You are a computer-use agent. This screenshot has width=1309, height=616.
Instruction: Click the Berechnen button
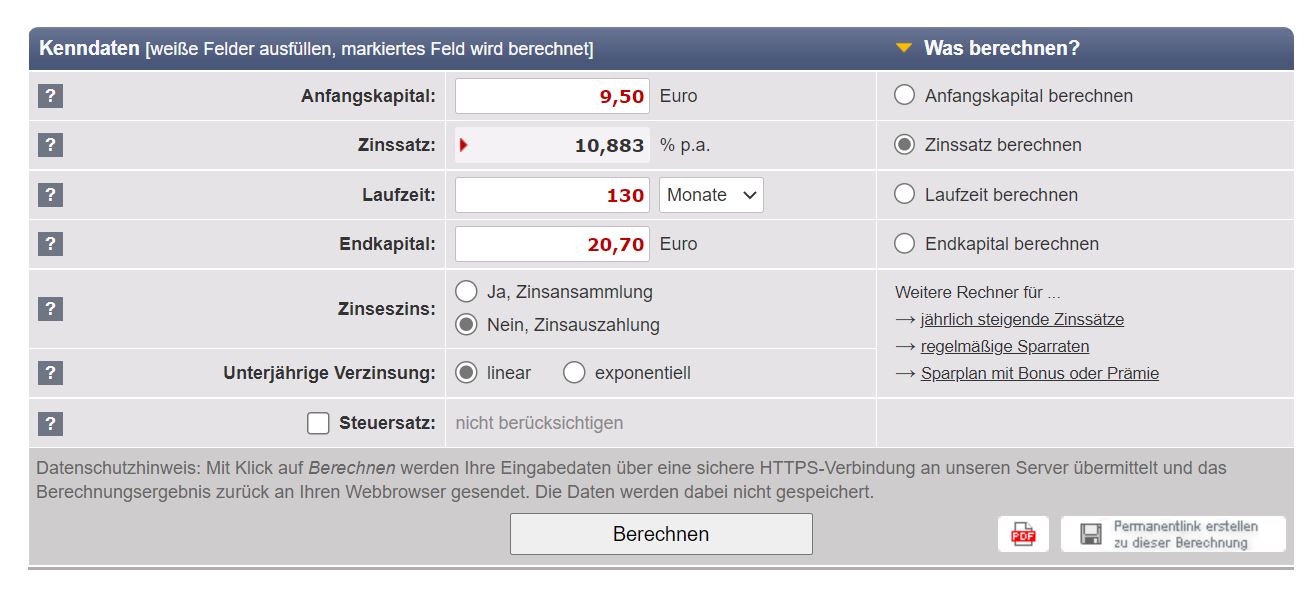tap(661, 533)
